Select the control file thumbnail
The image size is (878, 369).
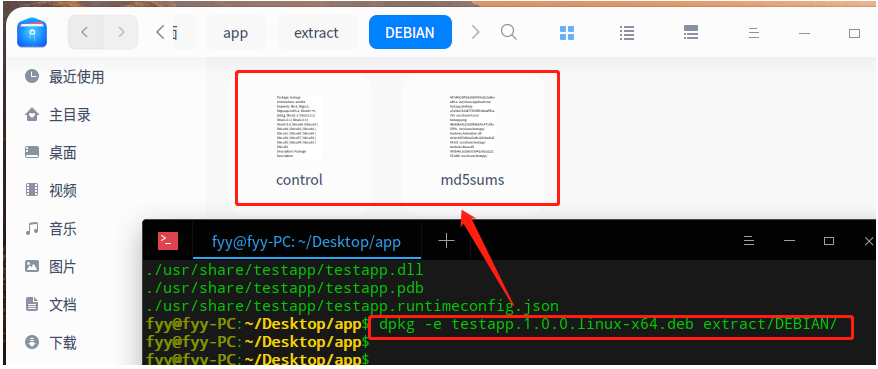[x=300, y=127]
